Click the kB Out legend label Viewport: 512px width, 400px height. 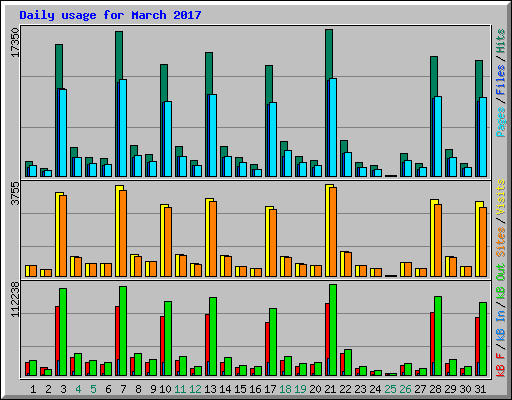[501, 282]
